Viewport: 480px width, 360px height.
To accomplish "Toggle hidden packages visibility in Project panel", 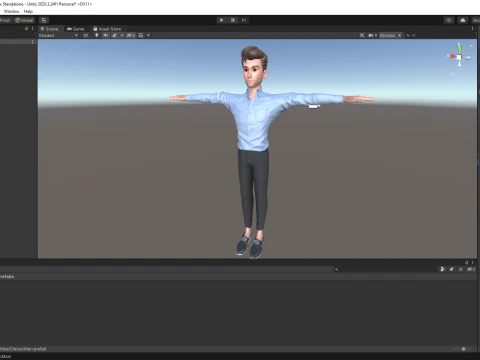I will point(471,269).
